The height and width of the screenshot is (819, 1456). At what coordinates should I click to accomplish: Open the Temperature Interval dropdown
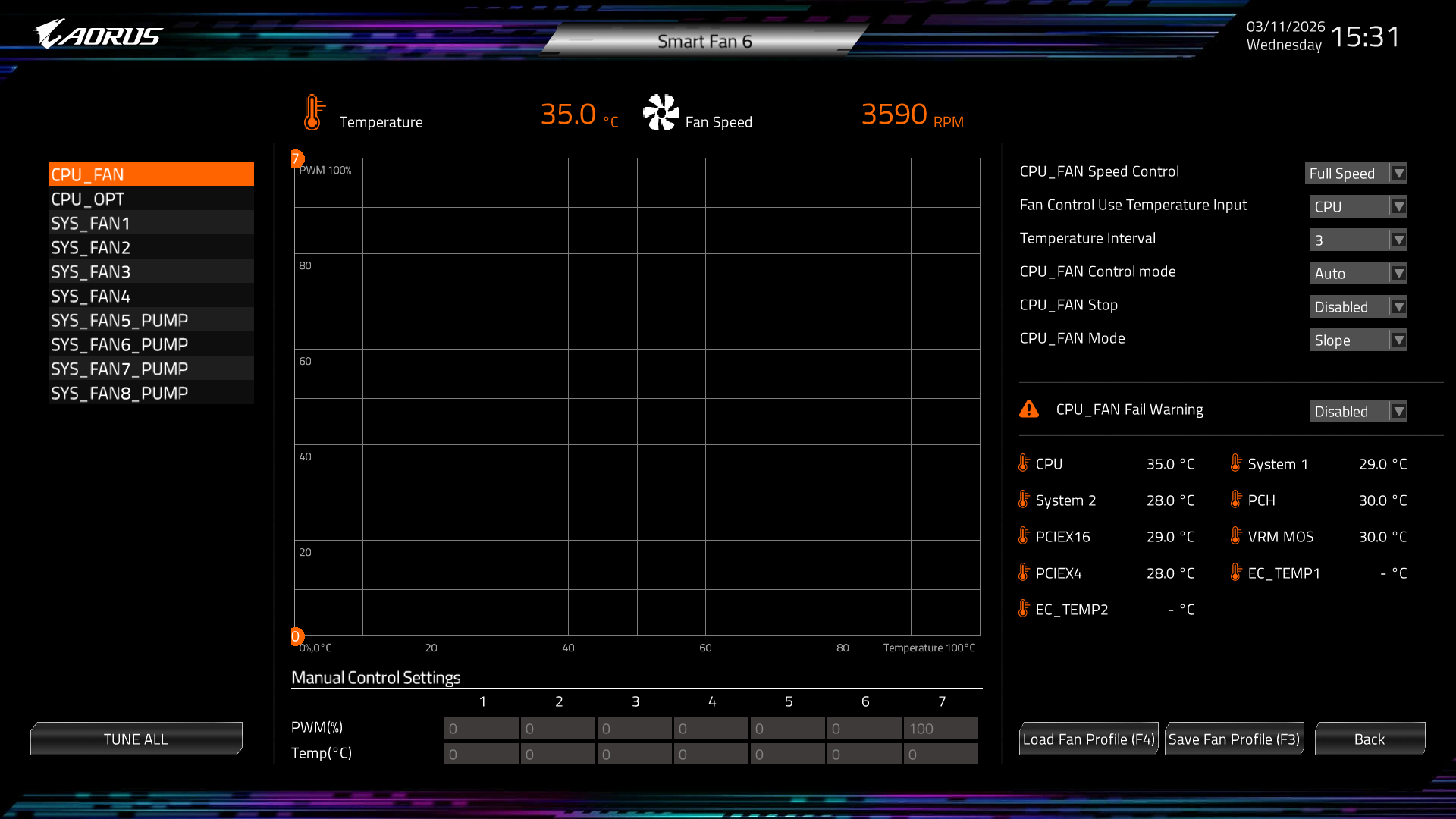1358,240
